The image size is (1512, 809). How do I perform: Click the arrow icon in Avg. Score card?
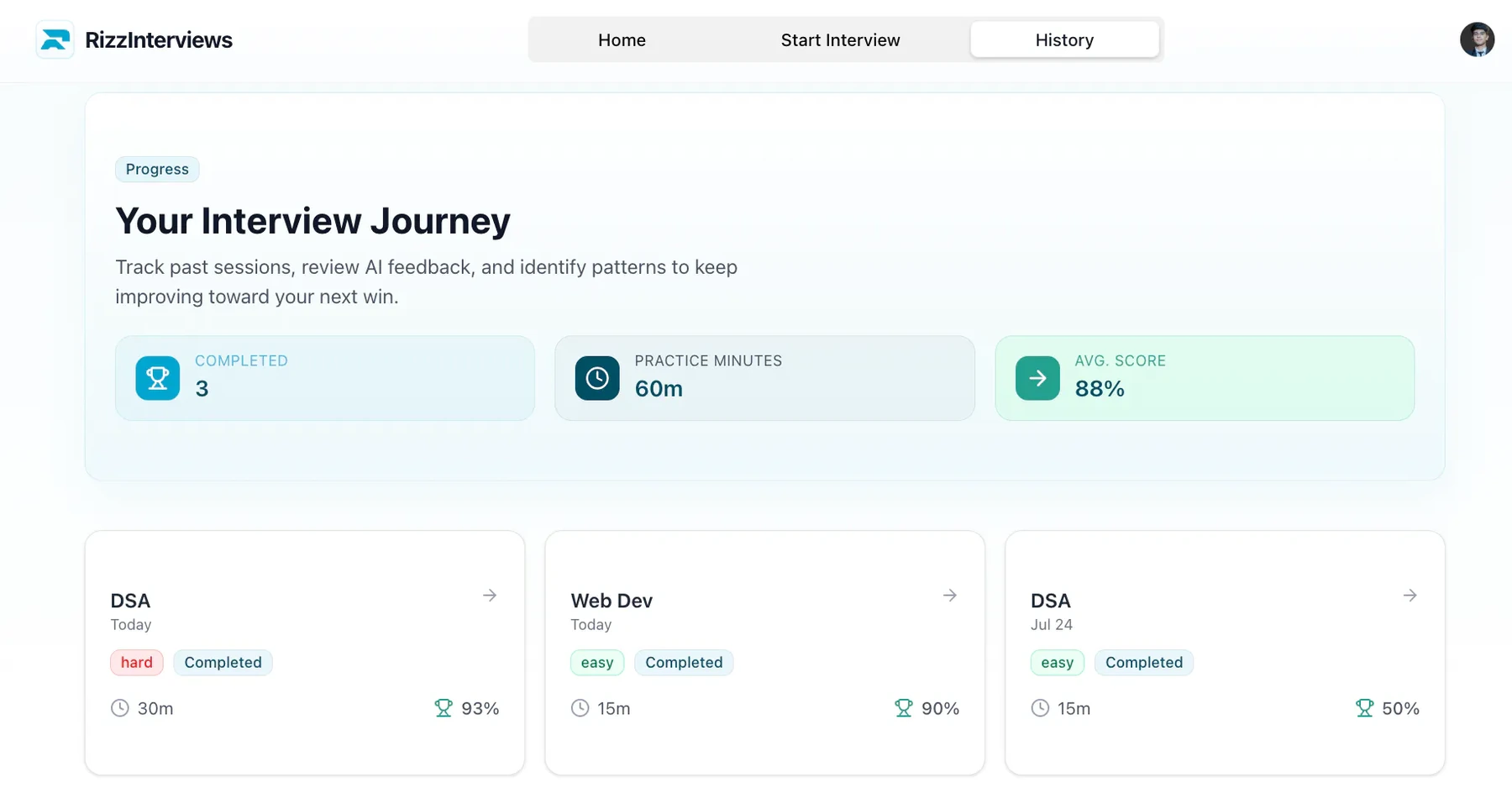coord(1037,378)
